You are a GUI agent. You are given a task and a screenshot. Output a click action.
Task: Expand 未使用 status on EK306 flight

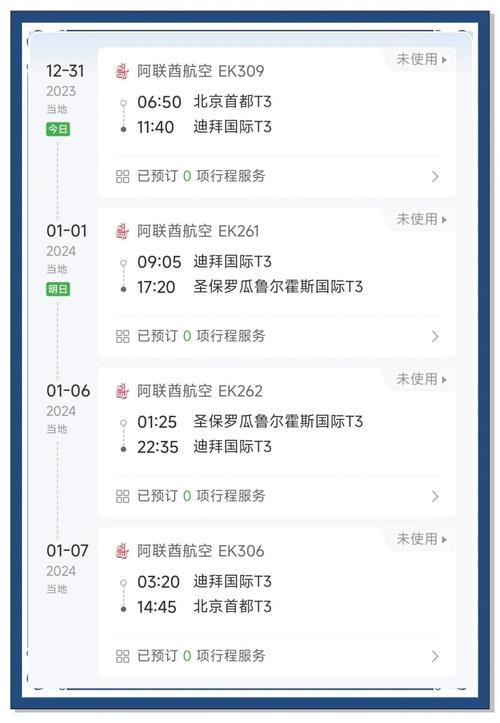click(422, 539)
